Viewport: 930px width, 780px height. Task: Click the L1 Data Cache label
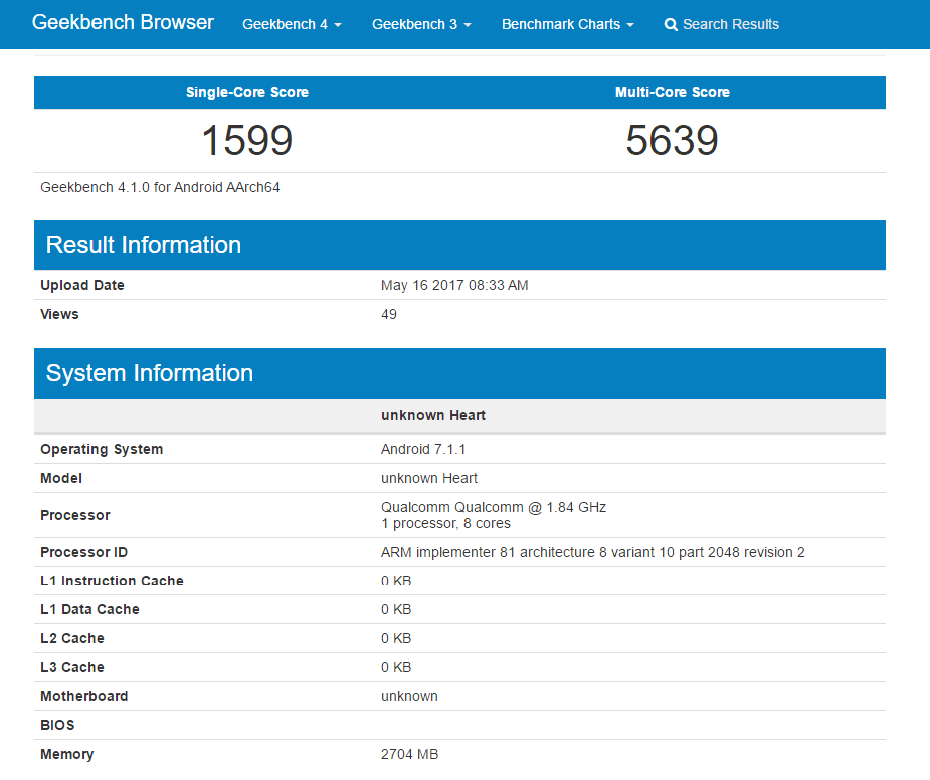click(x=90, y=610)
